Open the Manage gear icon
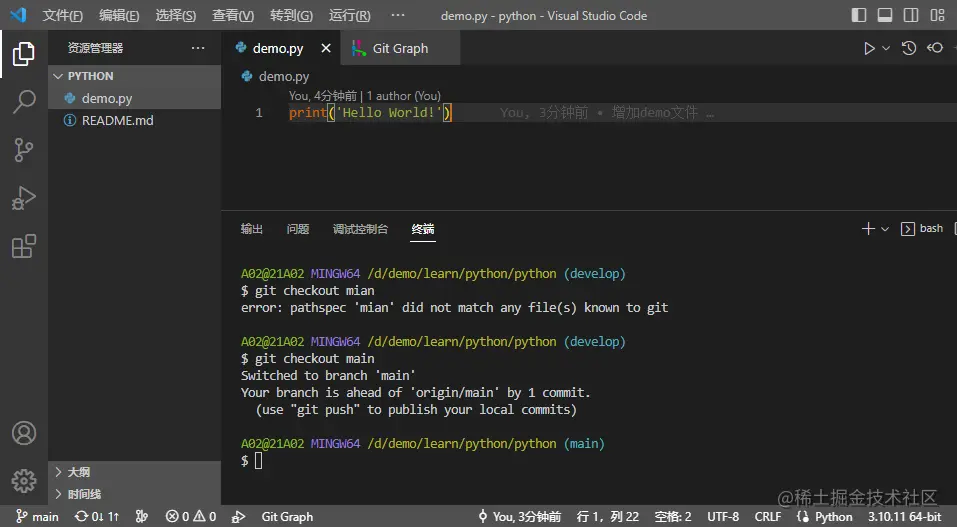957x527 pixels. coord(24,481)
